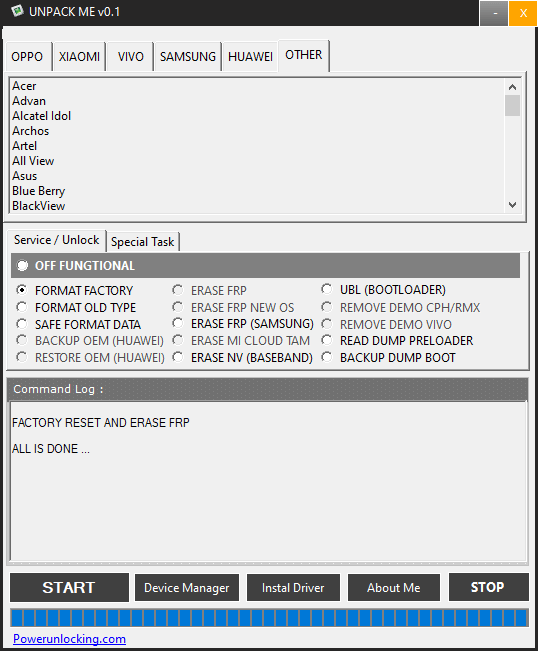
Task: Click the brand list scrollbar thumb
Action: click(x=512, y=105)
